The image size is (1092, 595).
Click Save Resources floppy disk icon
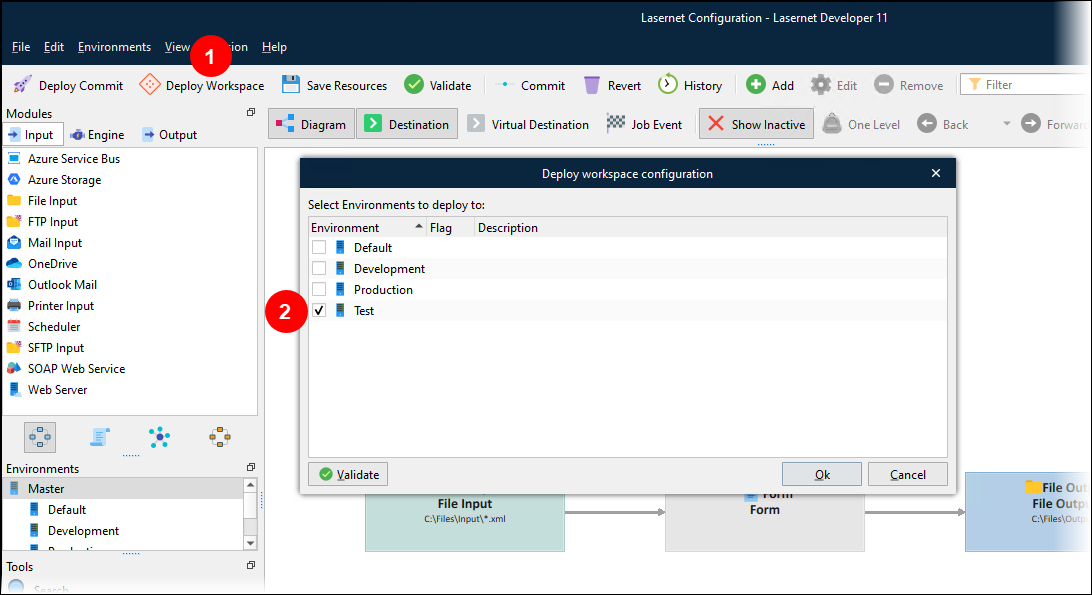click(290, 84)
